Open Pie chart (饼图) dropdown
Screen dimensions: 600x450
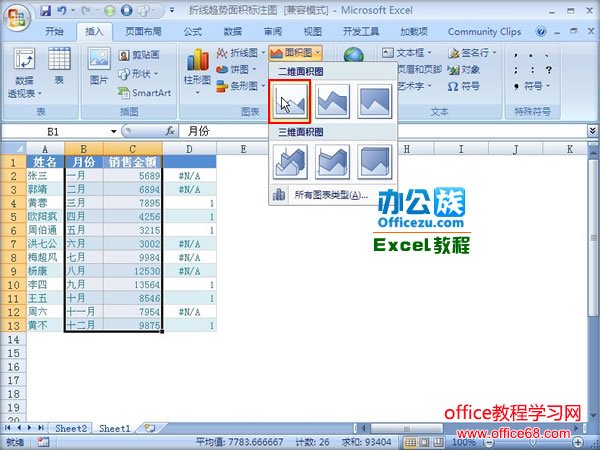[x=236, y=69]
